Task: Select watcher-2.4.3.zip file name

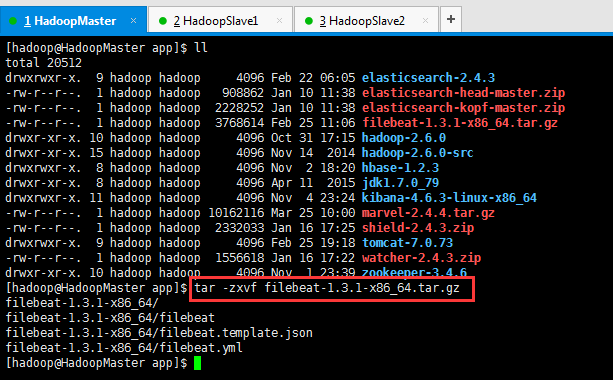Action: point(421,258)
